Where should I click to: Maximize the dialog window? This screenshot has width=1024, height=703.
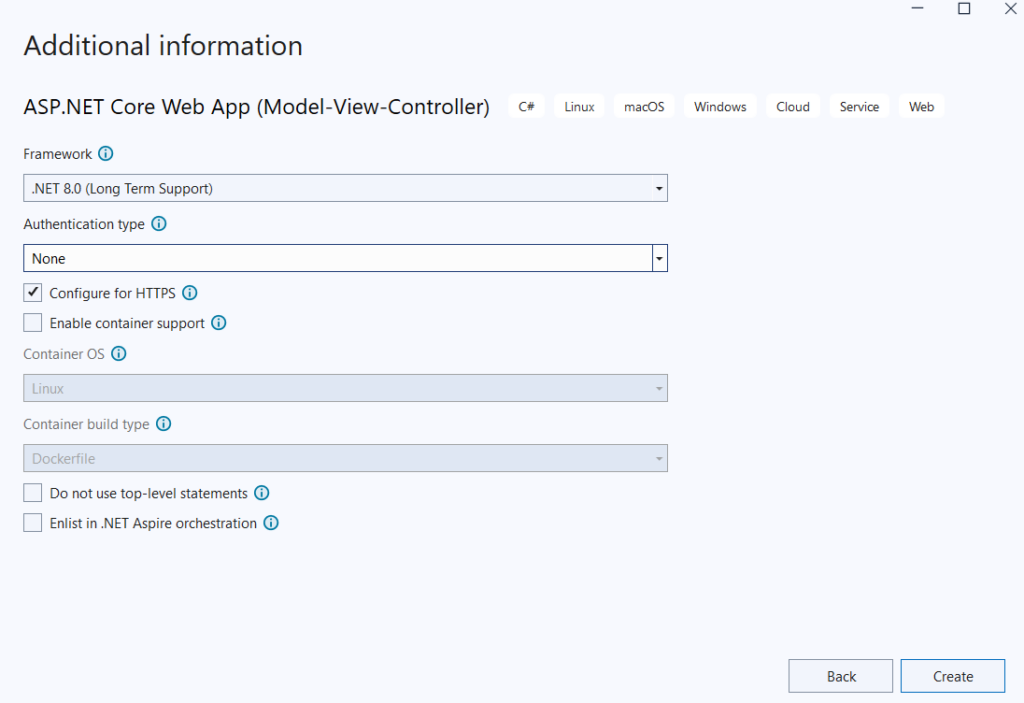tap(964, 8)
